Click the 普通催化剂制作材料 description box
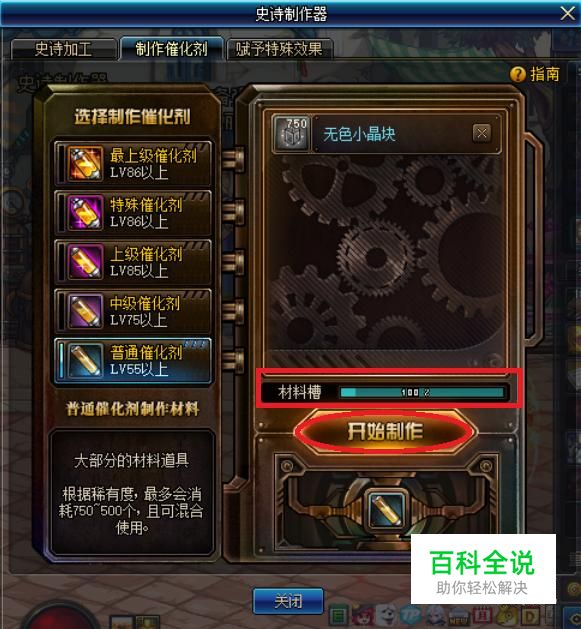Image resolution: width=581 pixels, height=629 pixels. 132,493
